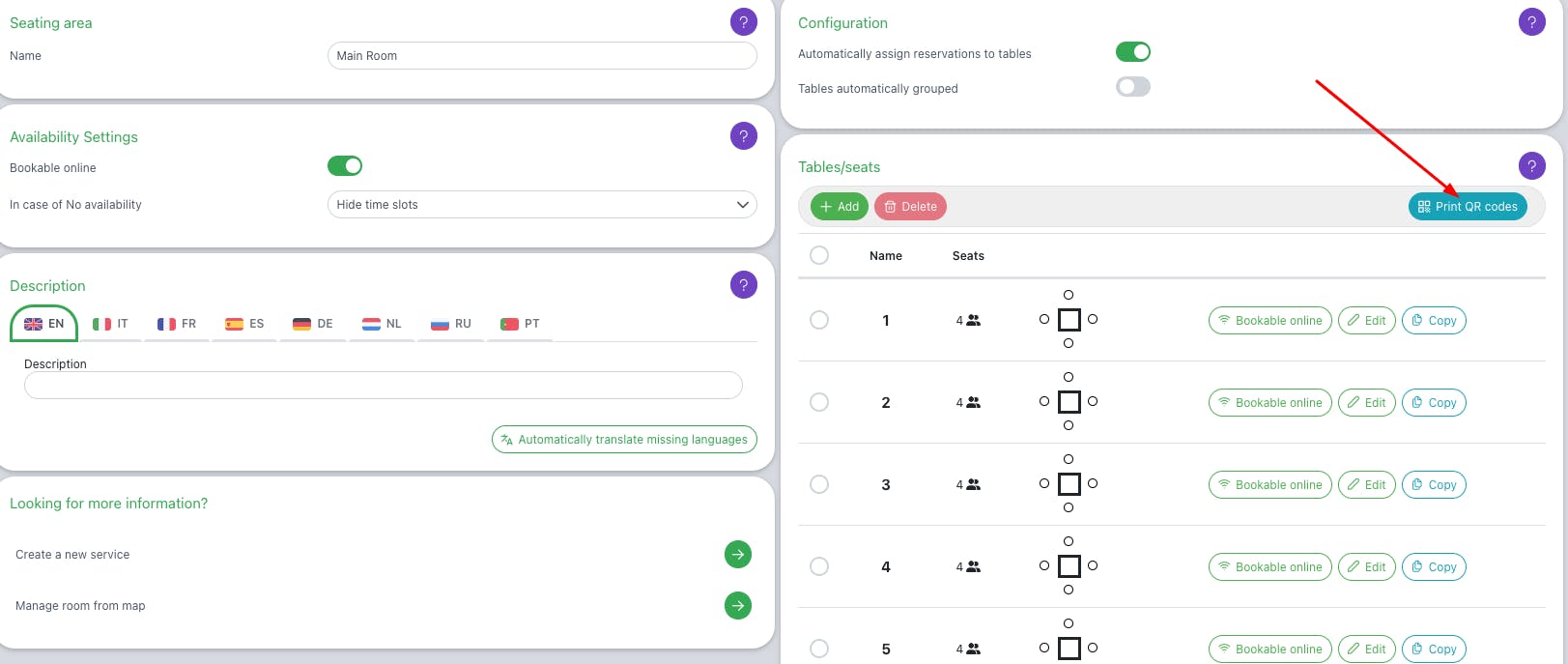
Task: Go to Create a new service arrow
Action: pos(738,554)
